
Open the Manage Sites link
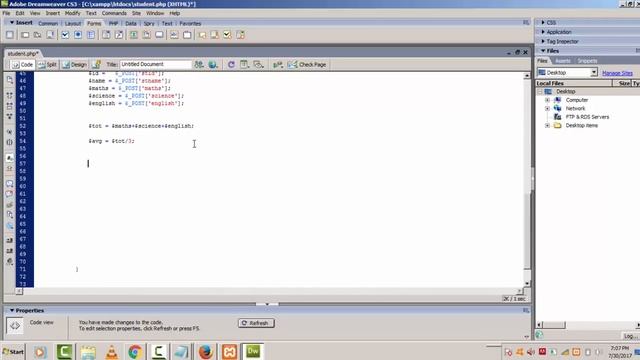[x=617, y=73]
